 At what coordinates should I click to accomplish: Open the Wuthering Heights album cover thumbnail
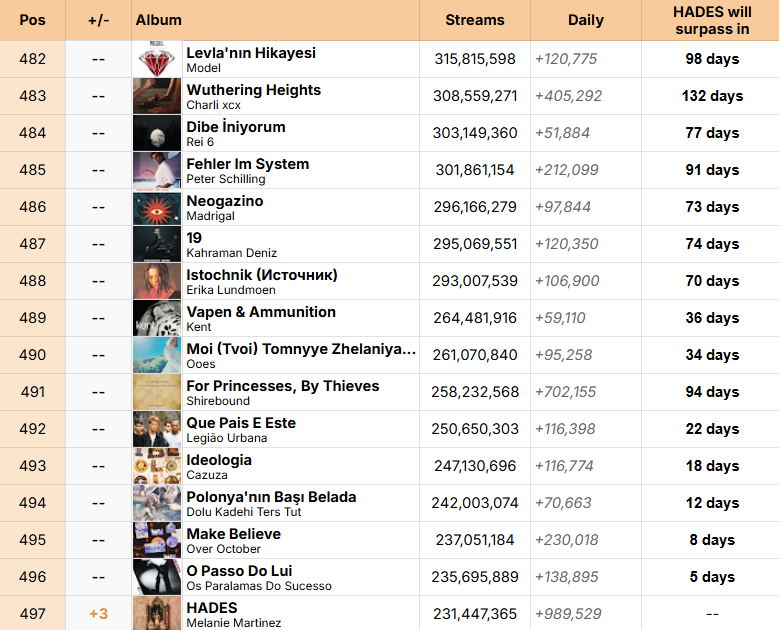point(157,96)
